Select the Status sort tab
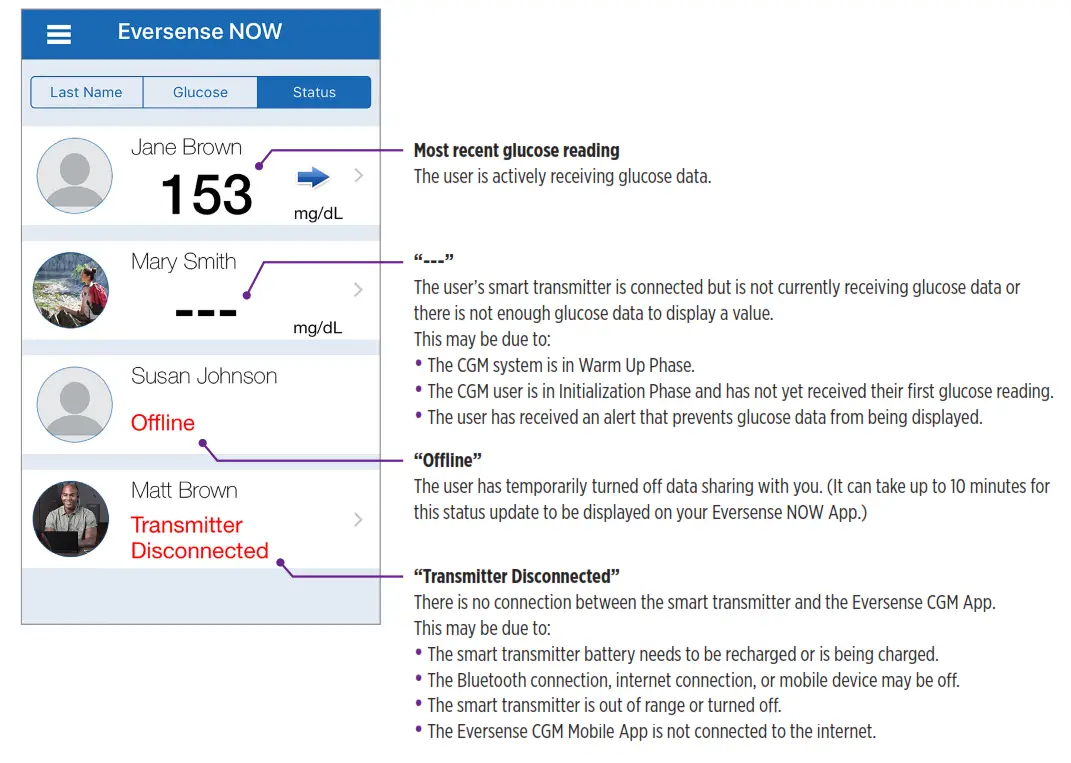The height and width of the screenshot is (763, 1071). click(314, 92)
